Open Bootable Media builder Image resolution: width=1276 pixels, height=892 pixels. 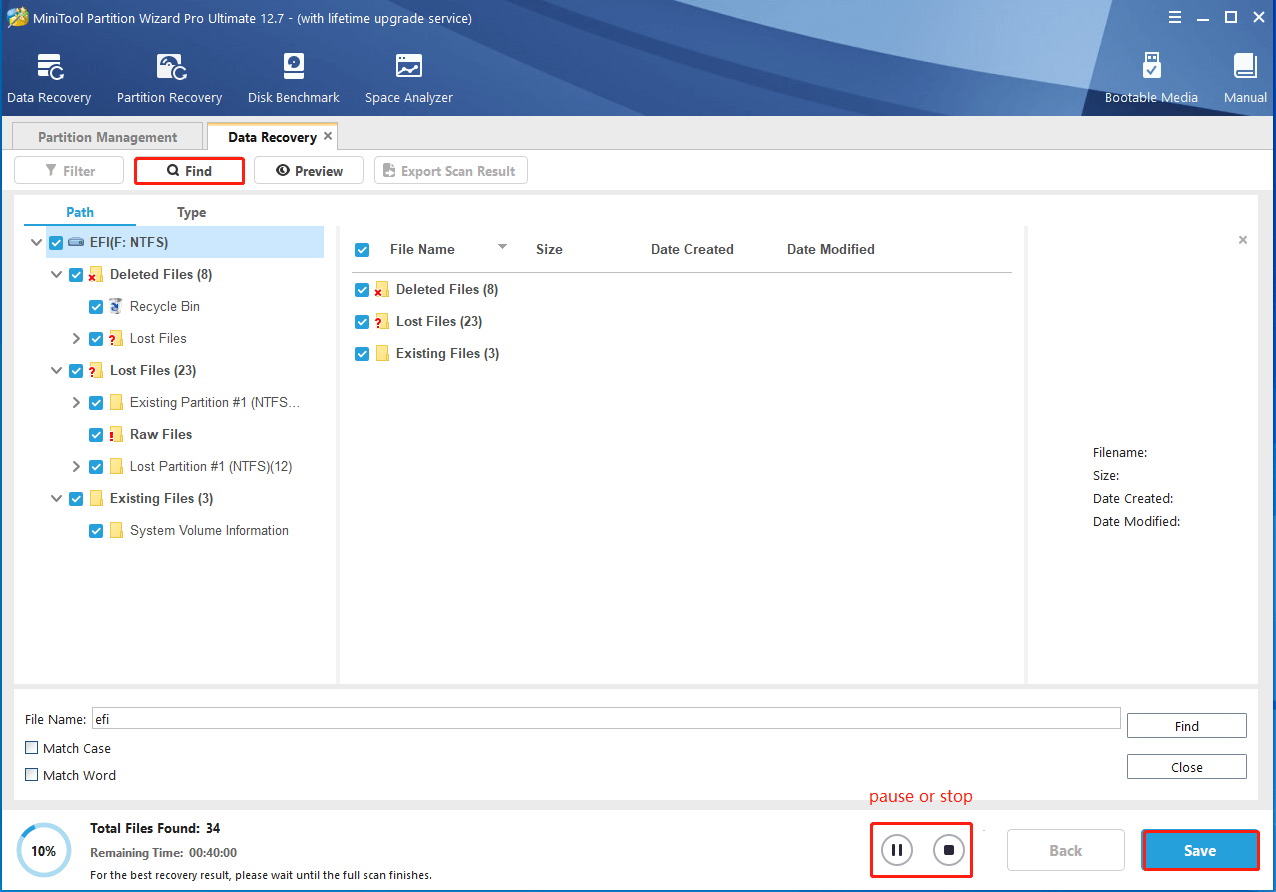click(1151, 79)
